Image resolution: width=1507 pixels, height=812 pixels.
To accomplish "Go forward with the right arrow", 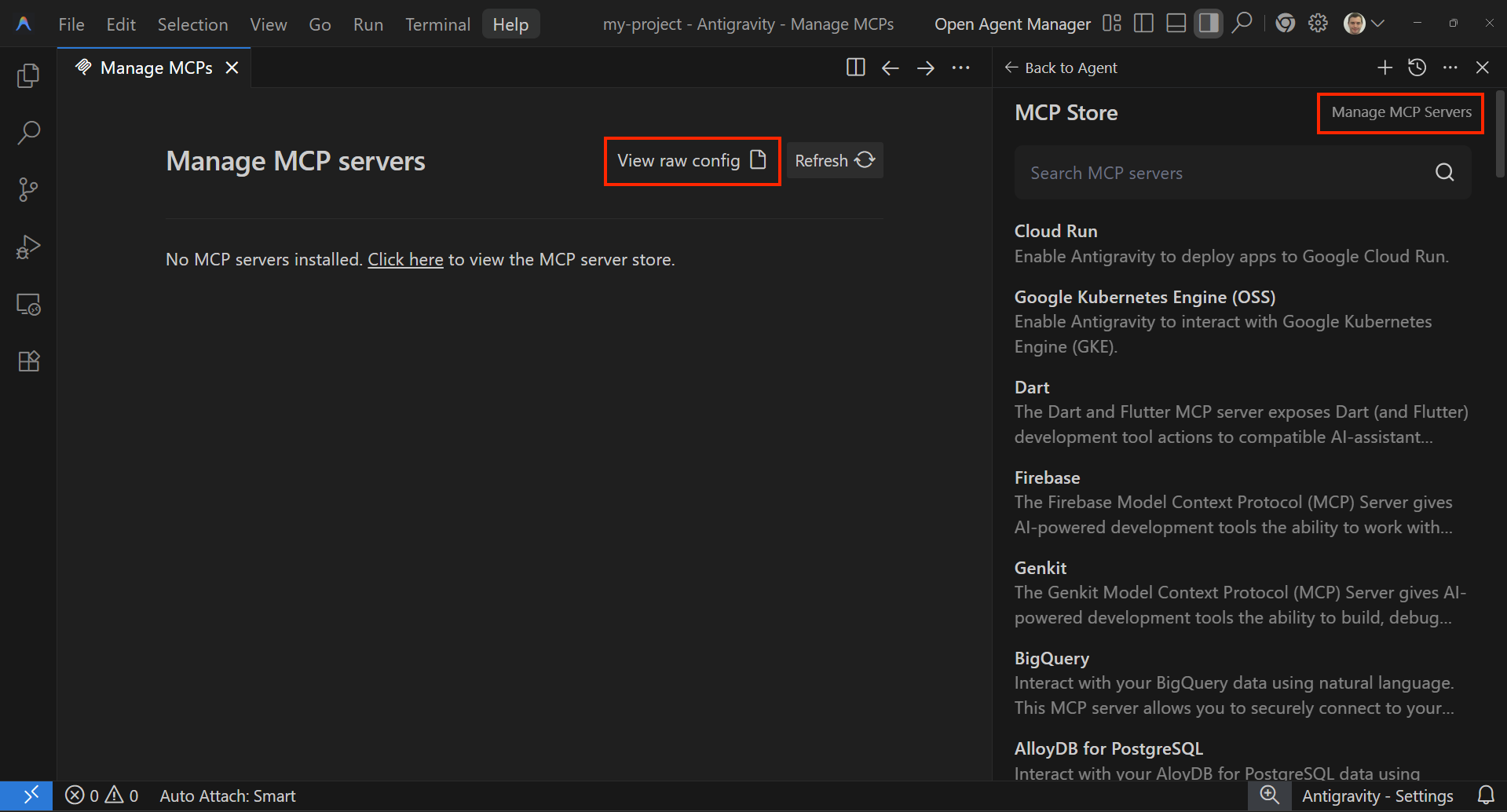I will coord(926,68).
